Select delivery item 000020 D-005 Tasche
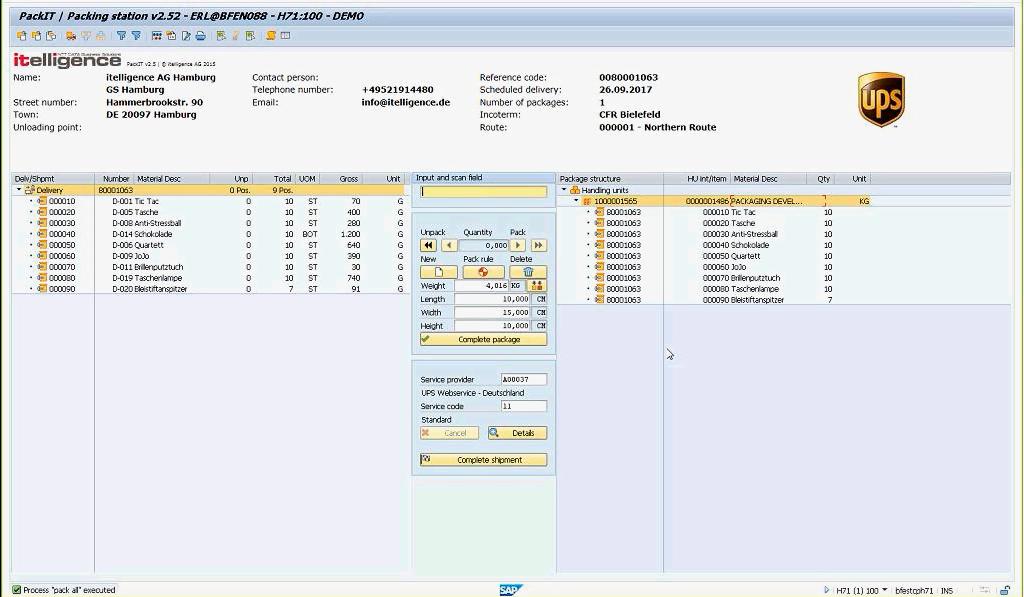Image resolution: width=1024 pixels, height=597 pixels. point(209,212)
